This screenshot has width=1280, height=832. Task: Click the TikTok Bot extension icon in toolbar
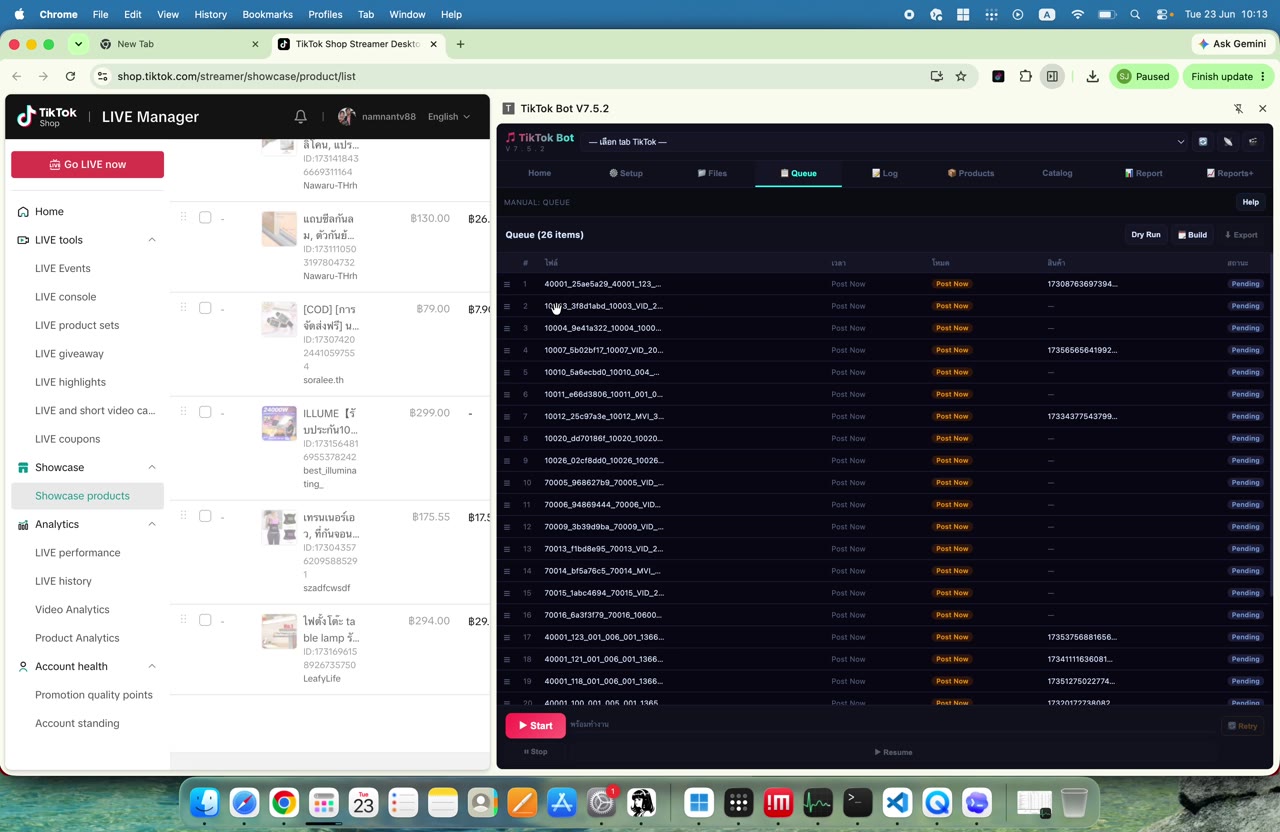(998, 76)
